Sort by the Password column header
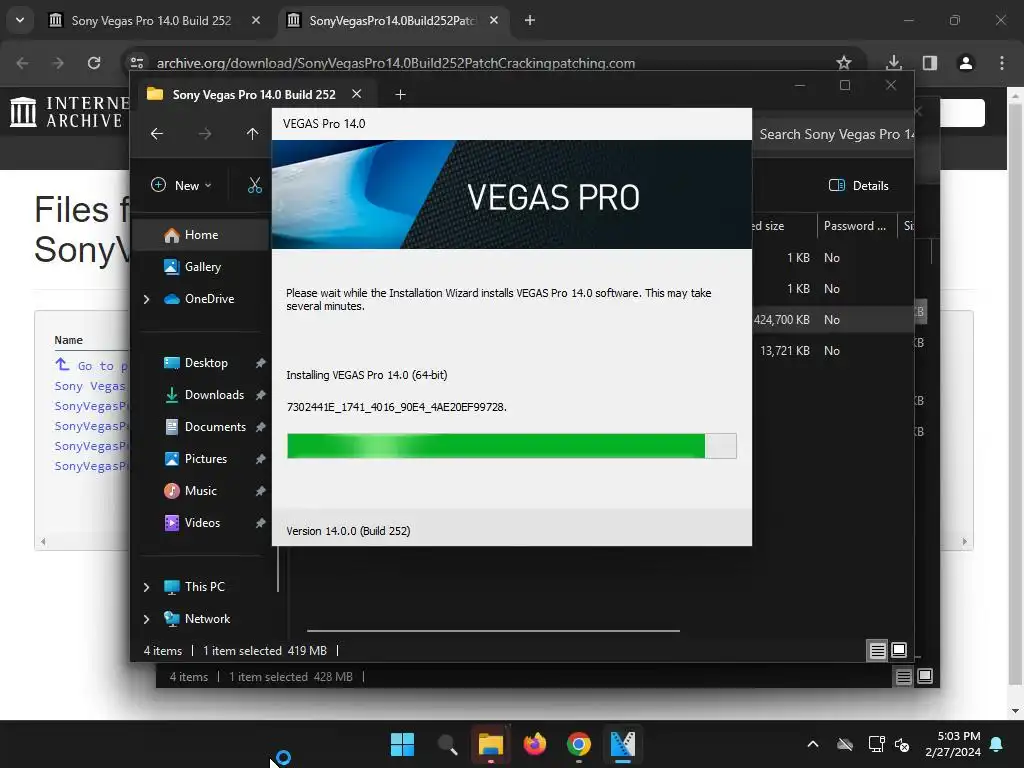Image resolution: width=1024 pixels, height=768 pixels. point(855,226)
